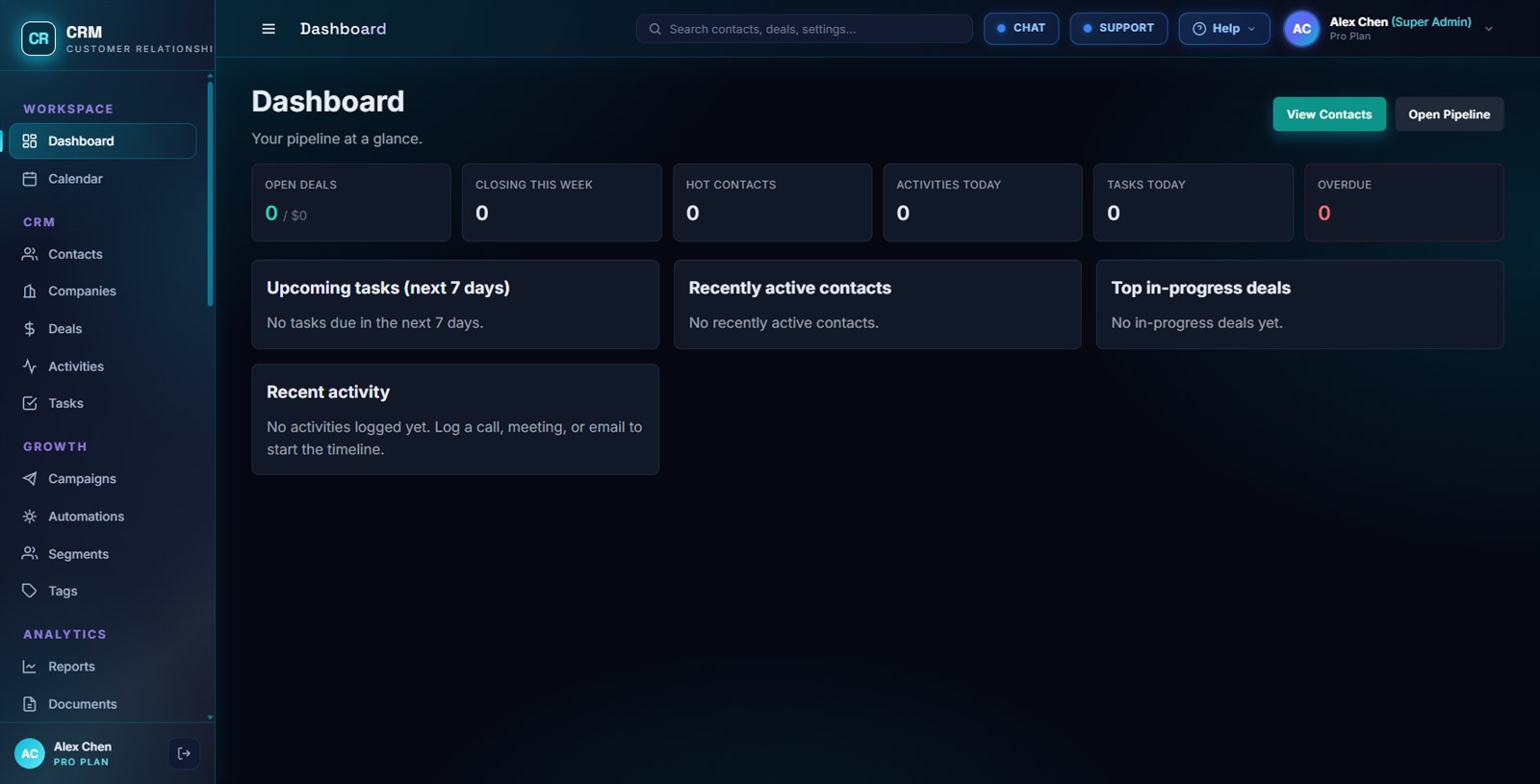Click the Activities pulse icon

(30, 367)
